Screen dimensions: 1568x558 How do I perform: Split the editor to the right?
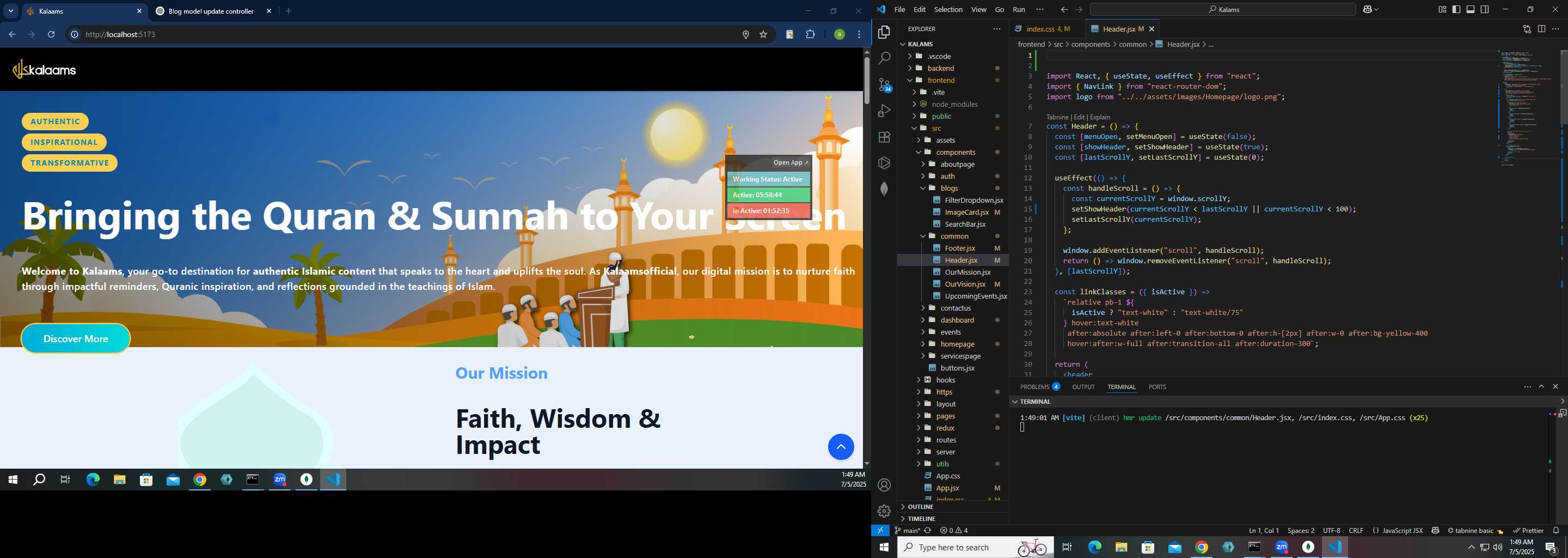coord(1541,29)
